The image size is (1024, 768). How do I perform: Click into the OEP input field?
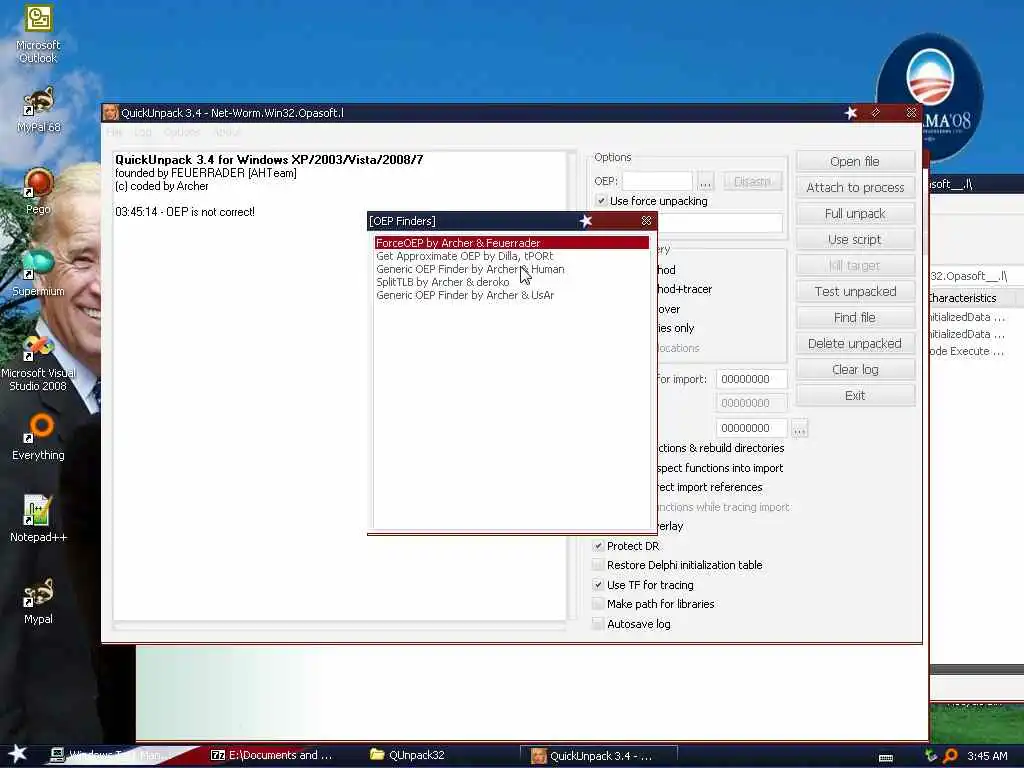click(657, 181)
